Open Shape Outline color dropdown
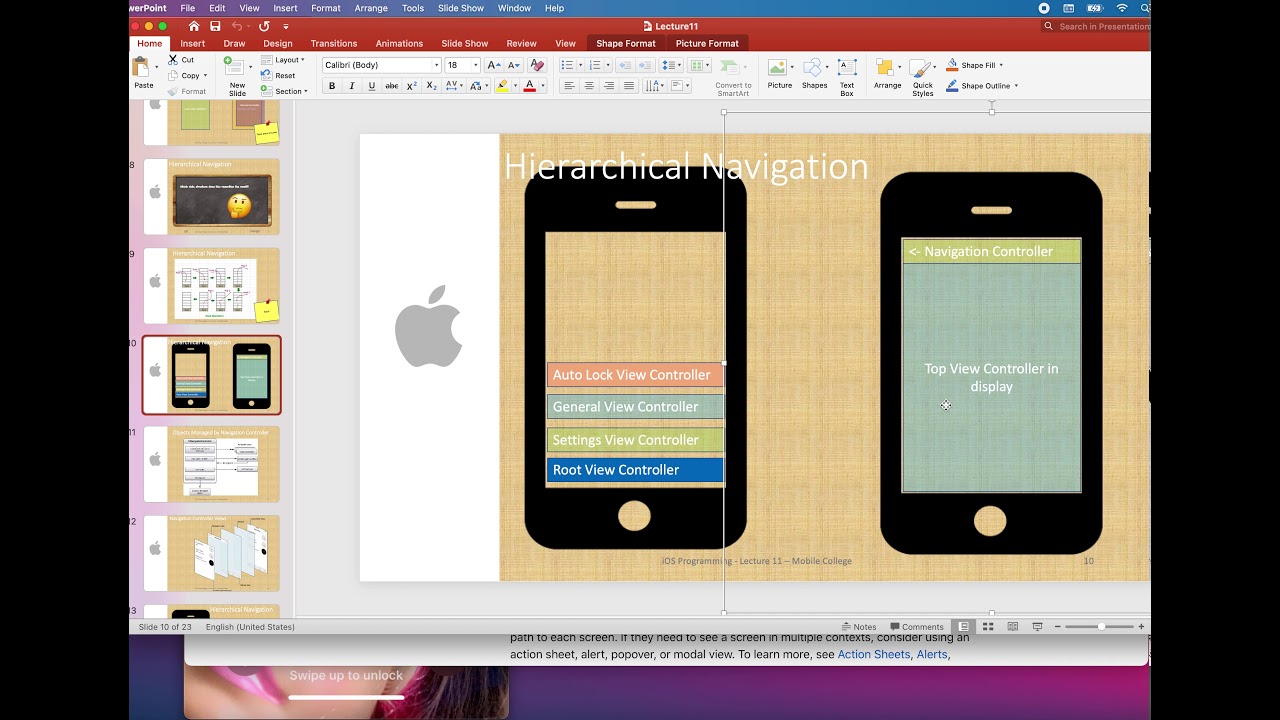The image size is (1280, 720). (x=1016, y=86)
